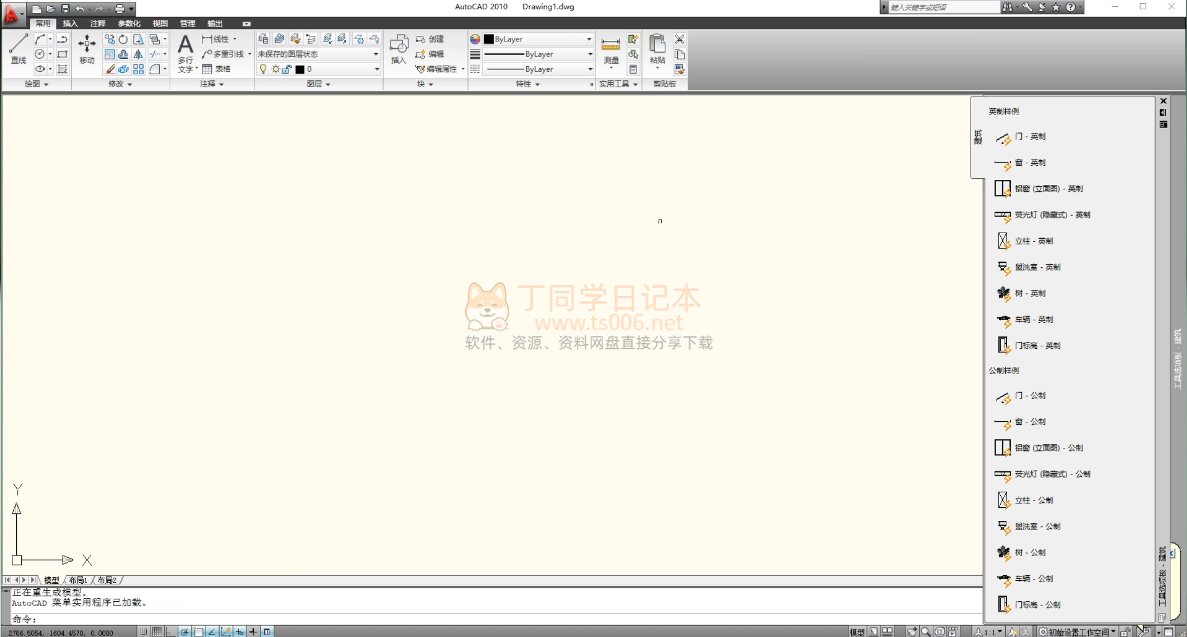1187x637 pixels.
Task: Select the 直线 (Line) tool
Action: click(x=18, y=48)
